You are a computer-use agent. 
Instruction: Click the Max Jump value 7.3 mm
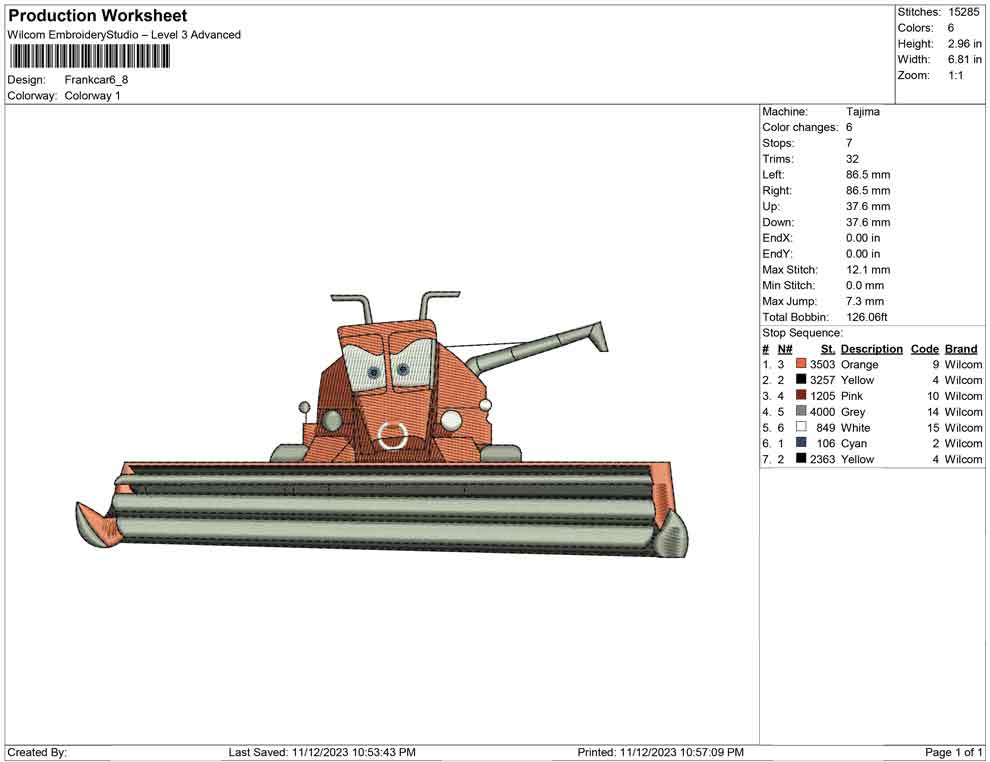(x=865, y=301)
